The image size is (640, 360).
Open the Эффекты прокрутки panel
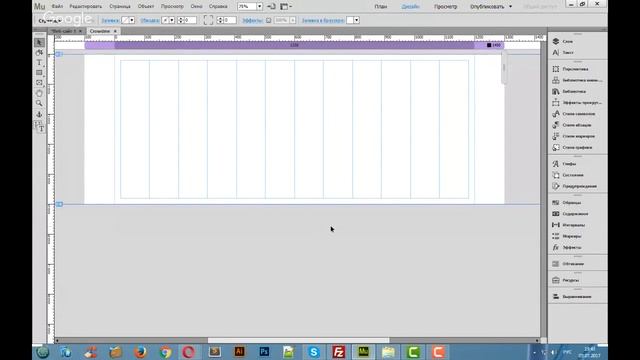(577, 102)
